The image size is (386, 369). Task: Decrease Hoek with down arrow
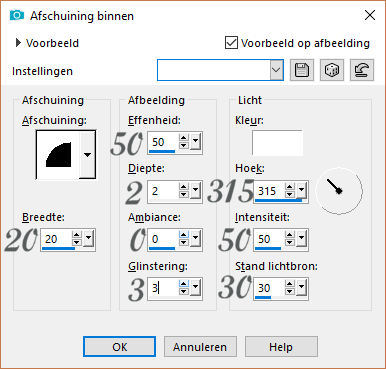coord(289,195)
